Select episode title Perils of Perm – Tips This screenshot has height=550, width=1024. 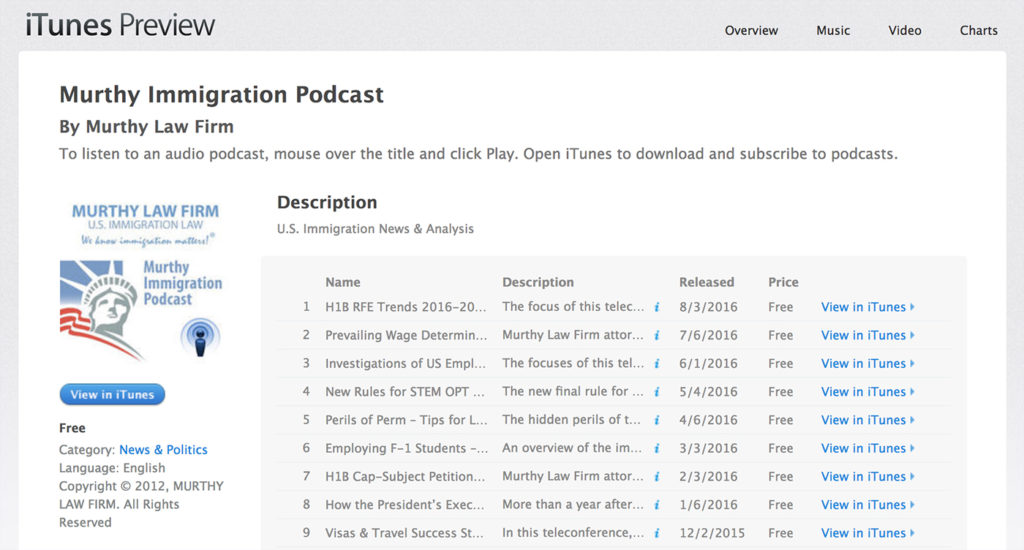406,420
